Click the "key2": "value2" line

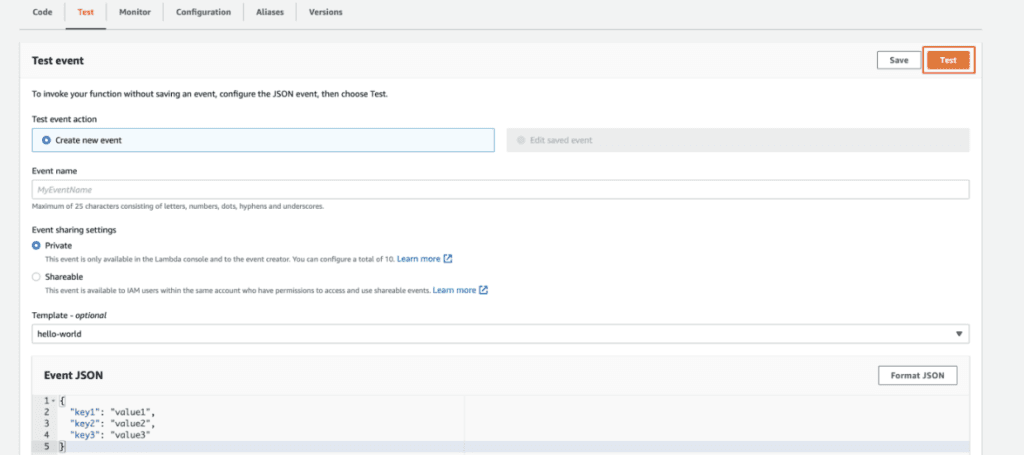click(112, 424)
